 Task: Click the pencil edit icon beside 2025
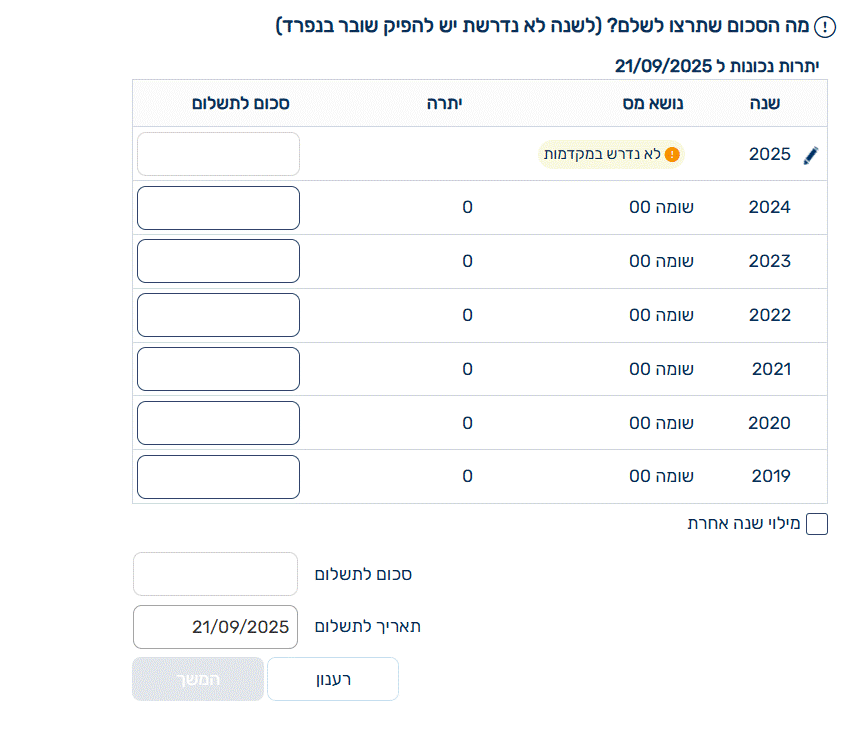[x=811, y=155]
